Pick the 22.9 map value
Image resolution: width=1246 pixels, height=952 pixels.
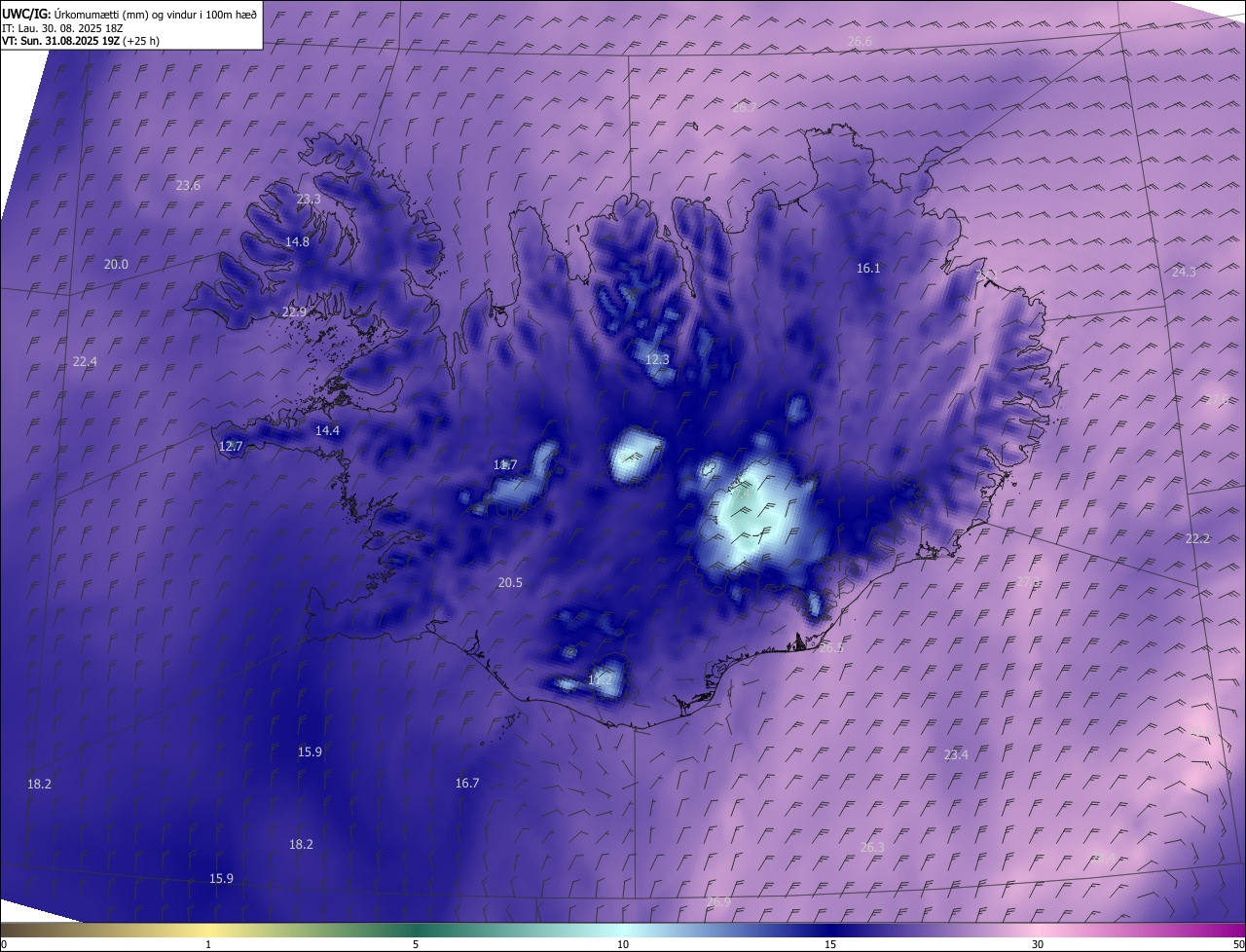coord(294,311)
